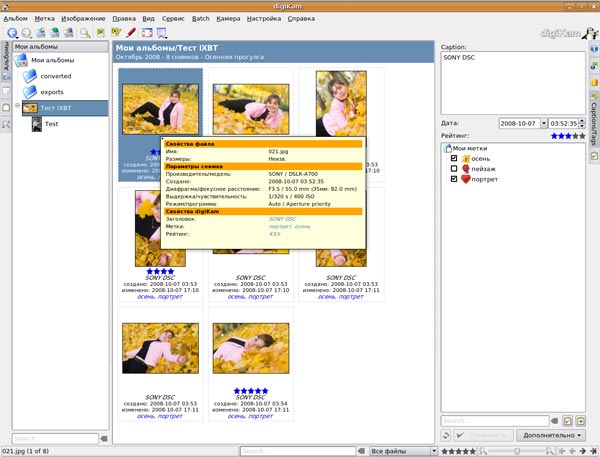Open the Справка menu
600x457 pixels.
tap(301, 18)
